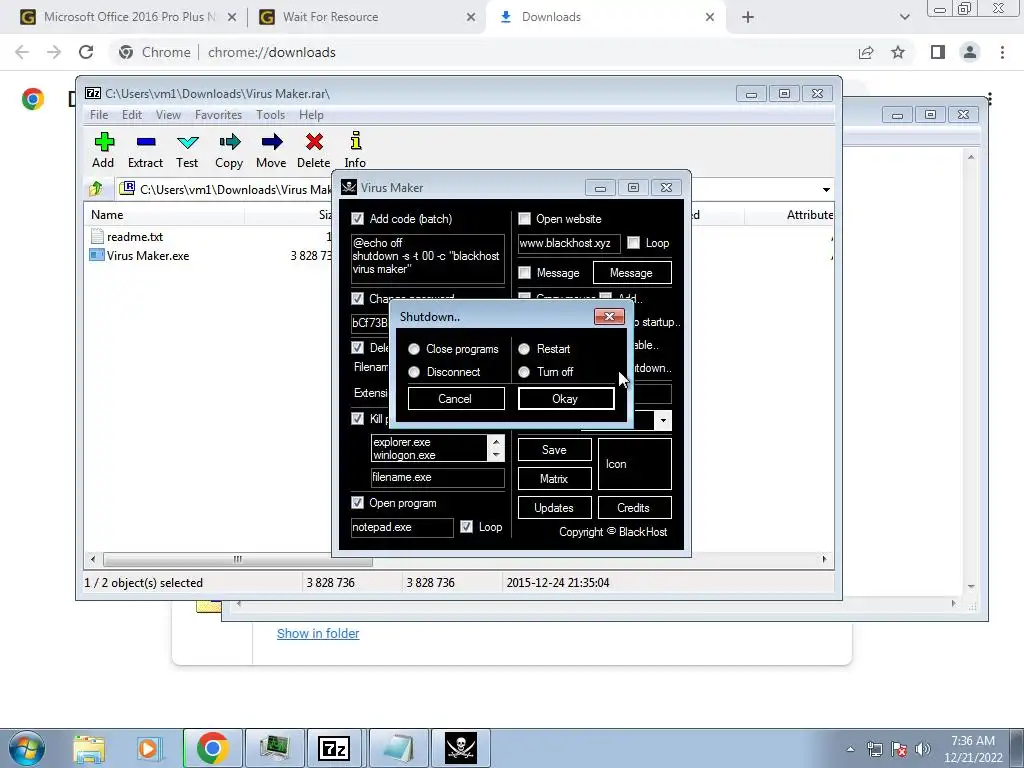Switch to Microsoft Office 2016 Pro Plus tab
The image size is (1024, 768).
[129, 17]
